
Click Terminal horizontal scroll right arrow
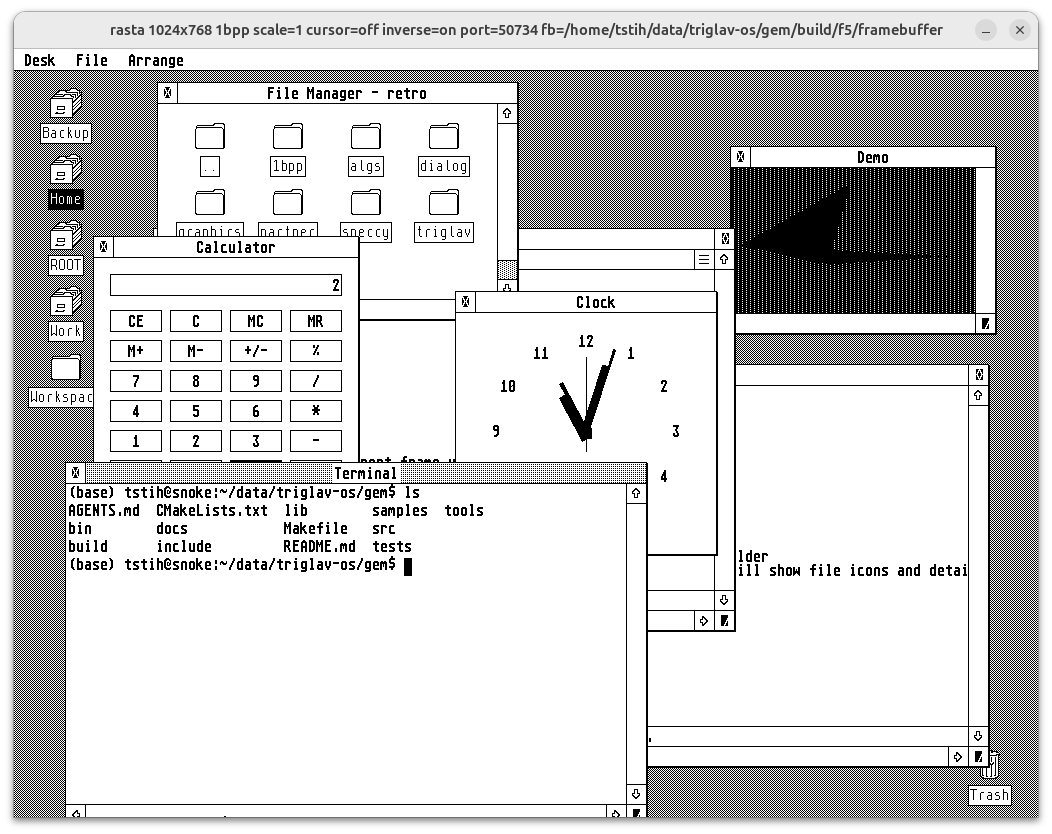[616, 813]
